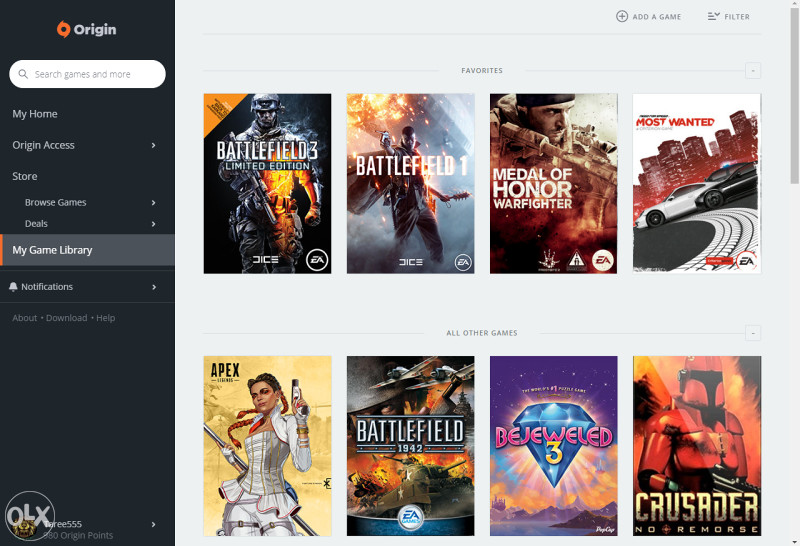
Task: Click the EA Games badge on Battlefield 1942
Action: tap(411, 518)
